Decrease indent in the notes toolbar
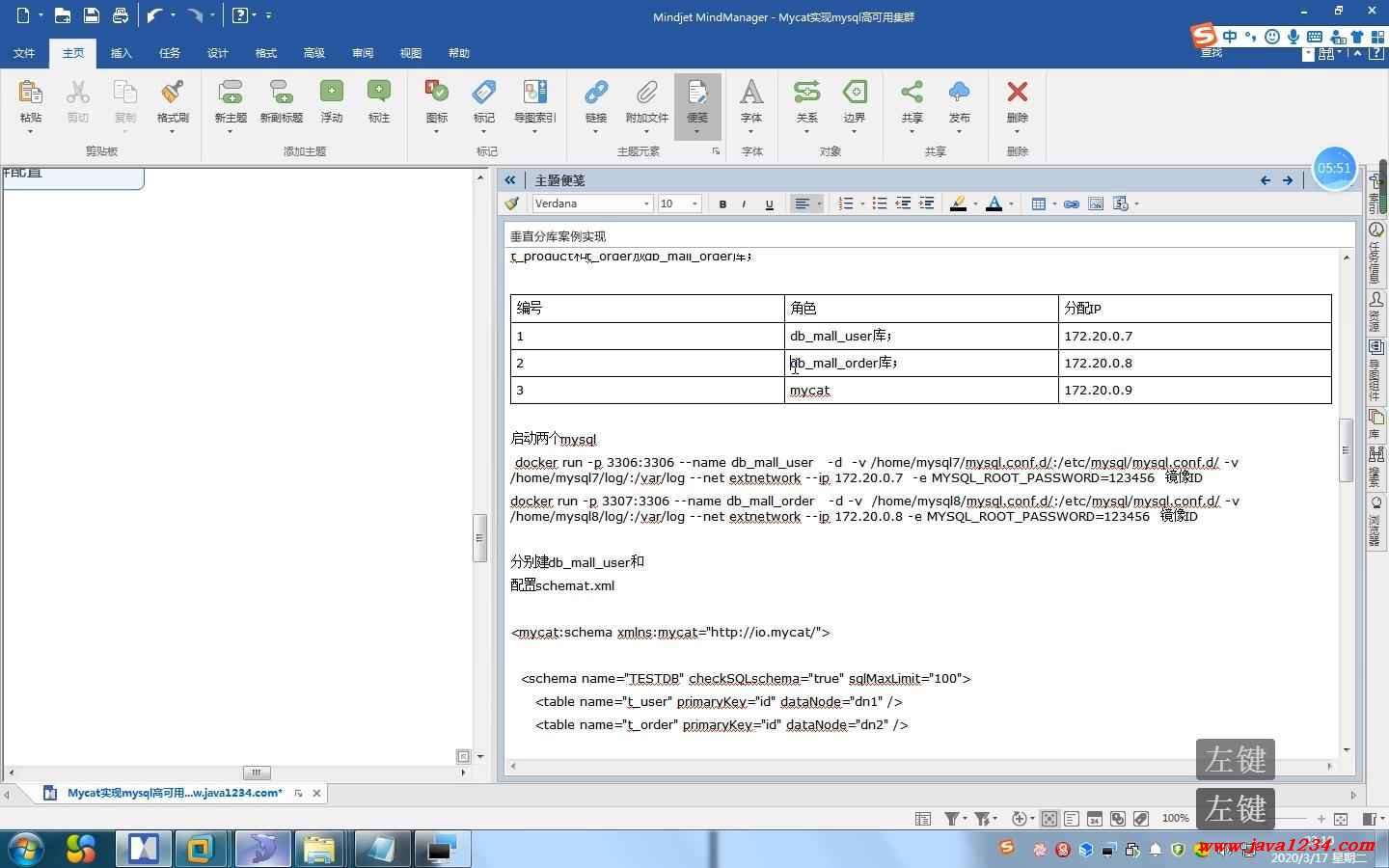1389x868 pixels. [903, 203]
